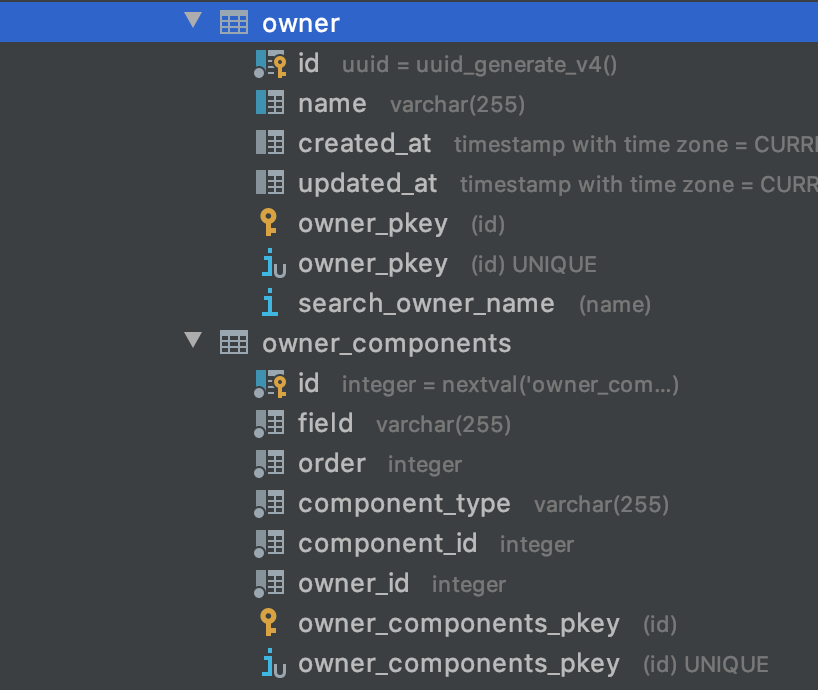Select the field column in owner_components
The width and height of the screenshot is (818, 690).
(x=325, y=422)
